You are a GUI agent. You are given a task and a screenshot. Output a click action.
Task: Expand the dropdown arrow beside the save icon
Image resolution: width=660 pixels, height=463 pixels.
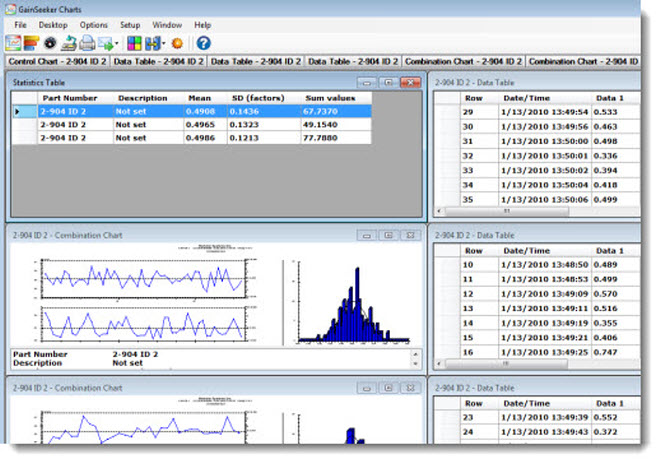164,44
